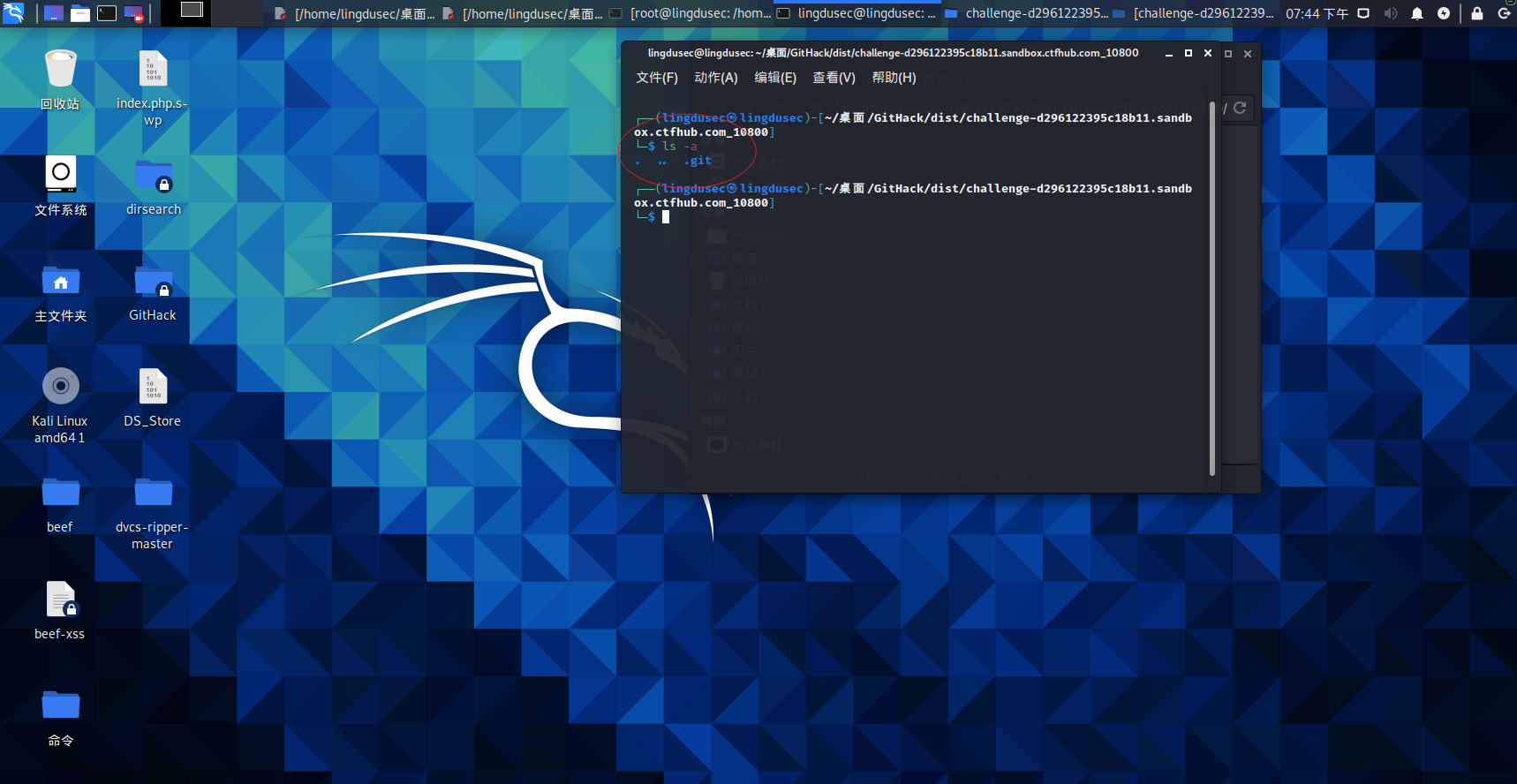Click the 07:44 下午 clock
Viewport: 1517px width, 784px height.
(1317, 13)
